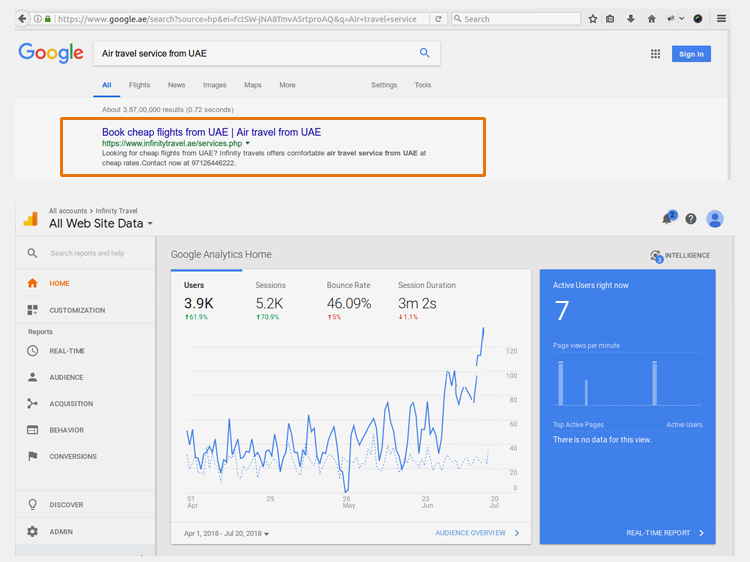
Task: Open Real-Time reports in the sidebar
Action: click(66, 351)
